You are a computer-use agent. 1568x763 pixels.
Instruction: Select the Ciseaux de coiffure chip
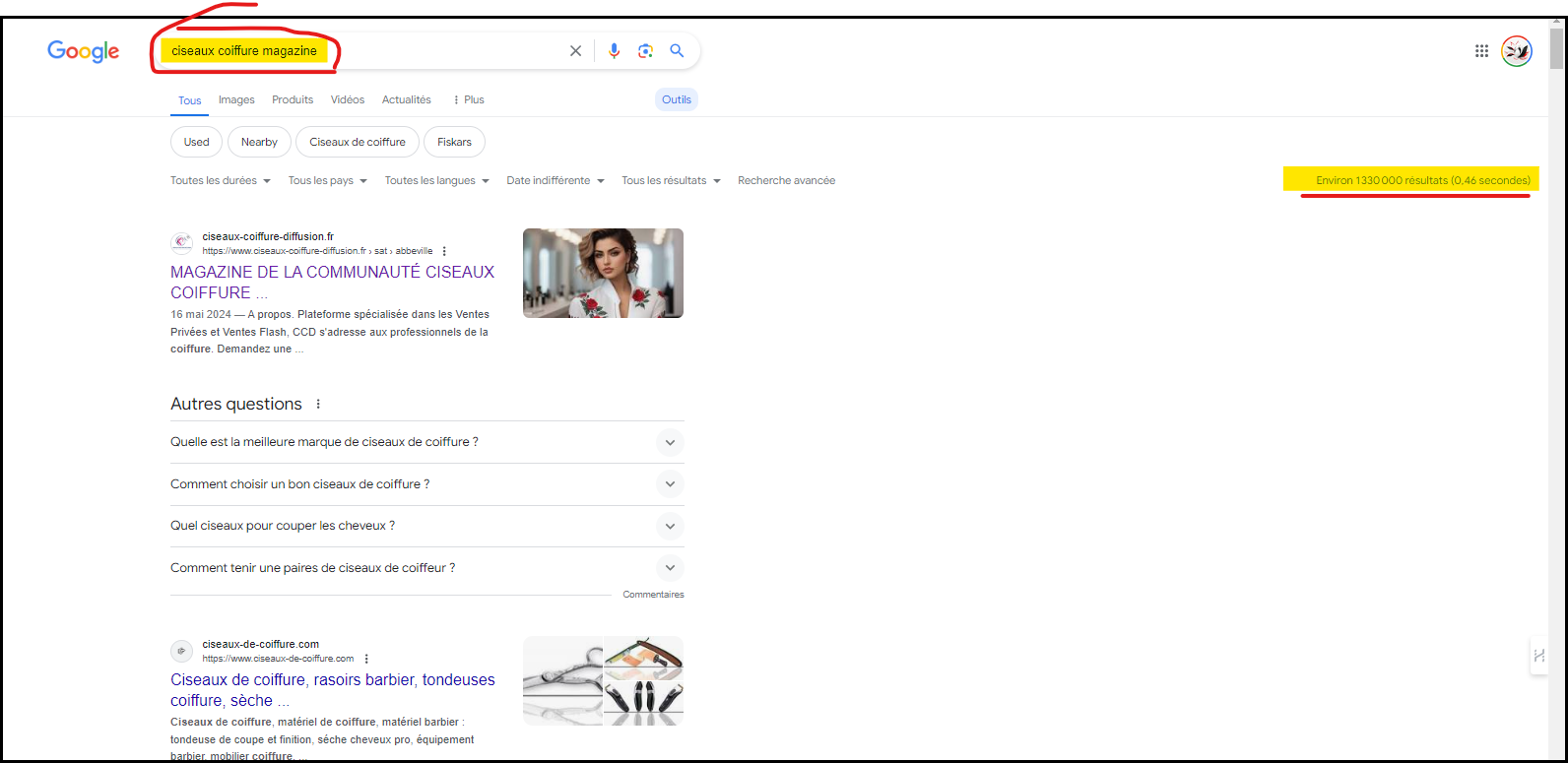point(358,142)
